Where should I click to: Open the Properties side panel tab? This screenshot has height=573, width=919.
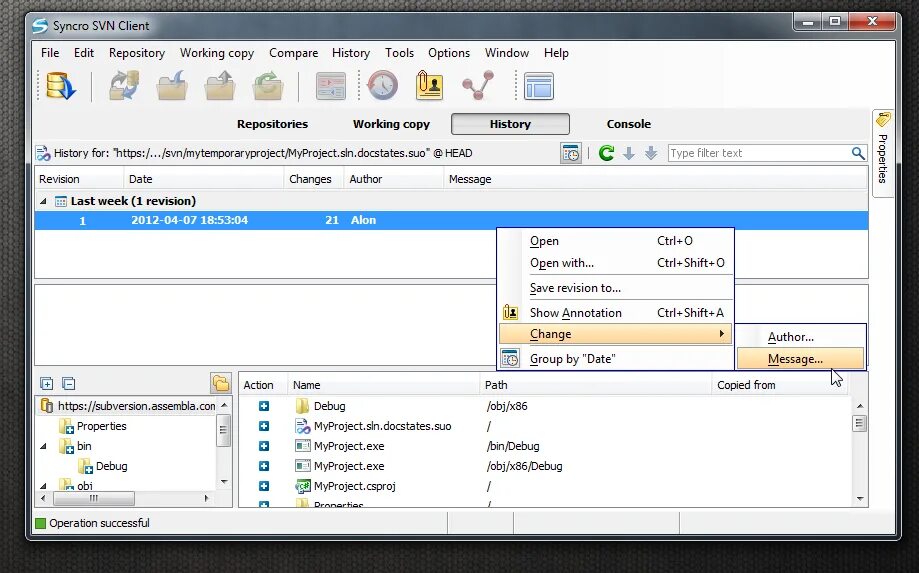[883, 153]
